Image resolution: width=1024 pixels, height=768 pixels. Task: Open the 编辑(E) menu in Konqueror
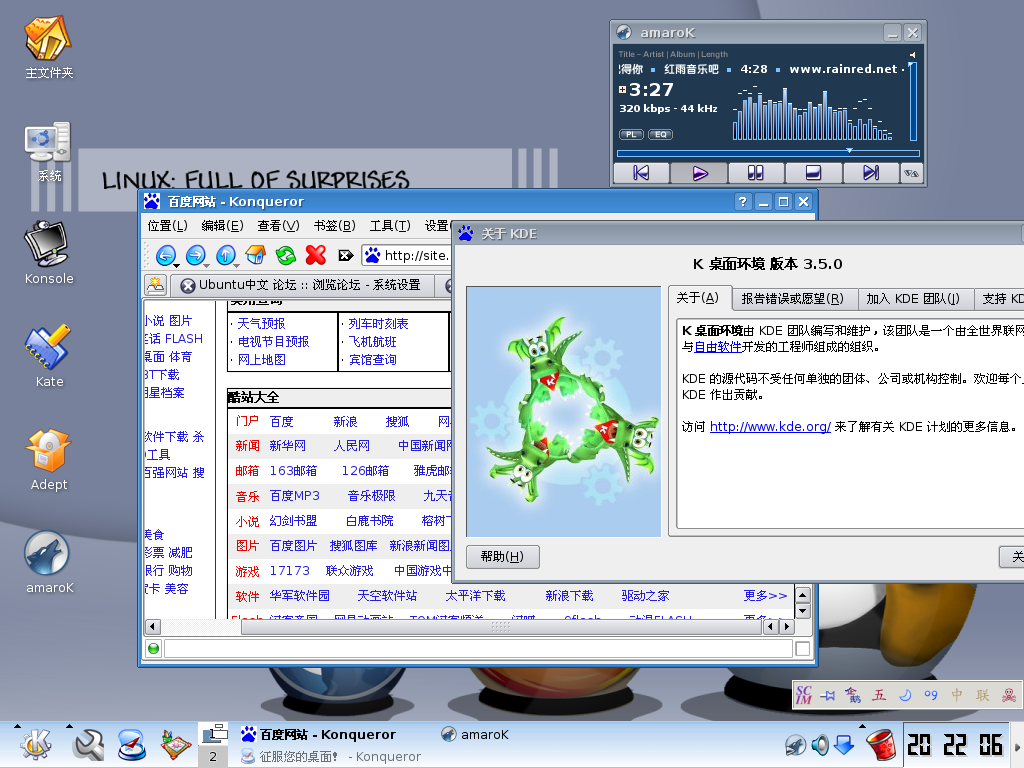click(222, 225)
